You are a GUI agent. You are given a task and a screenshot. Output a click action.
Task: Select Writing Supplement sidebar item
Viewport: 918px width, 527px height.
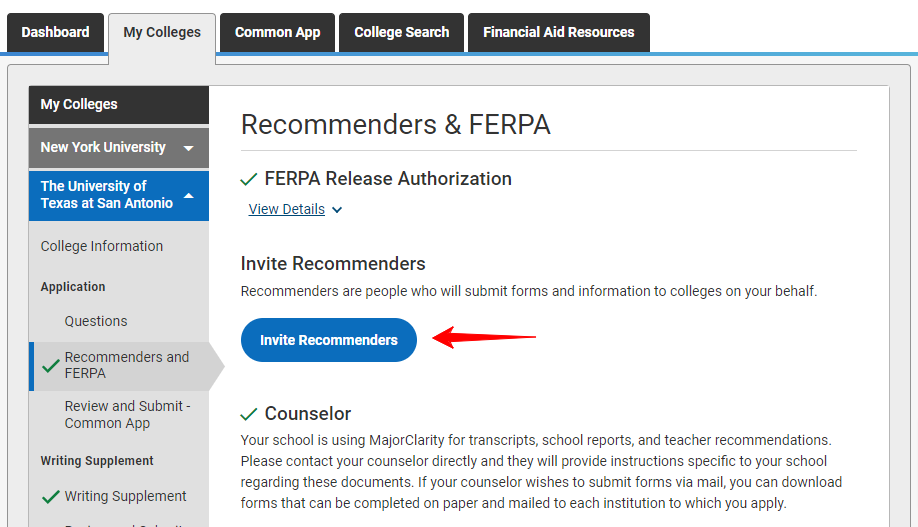coord(125,496)
